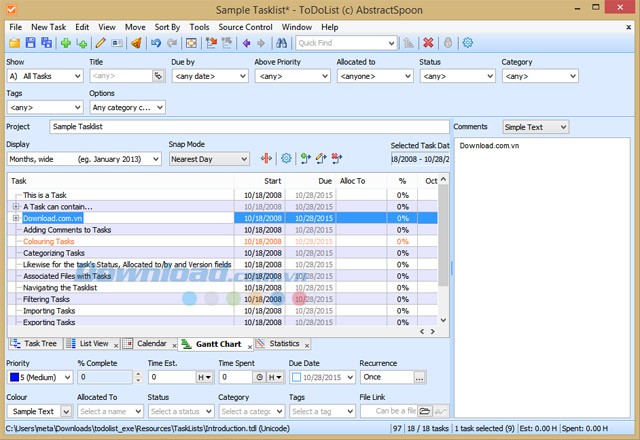Browse for a file link folder icon

(x=425, y=411)
